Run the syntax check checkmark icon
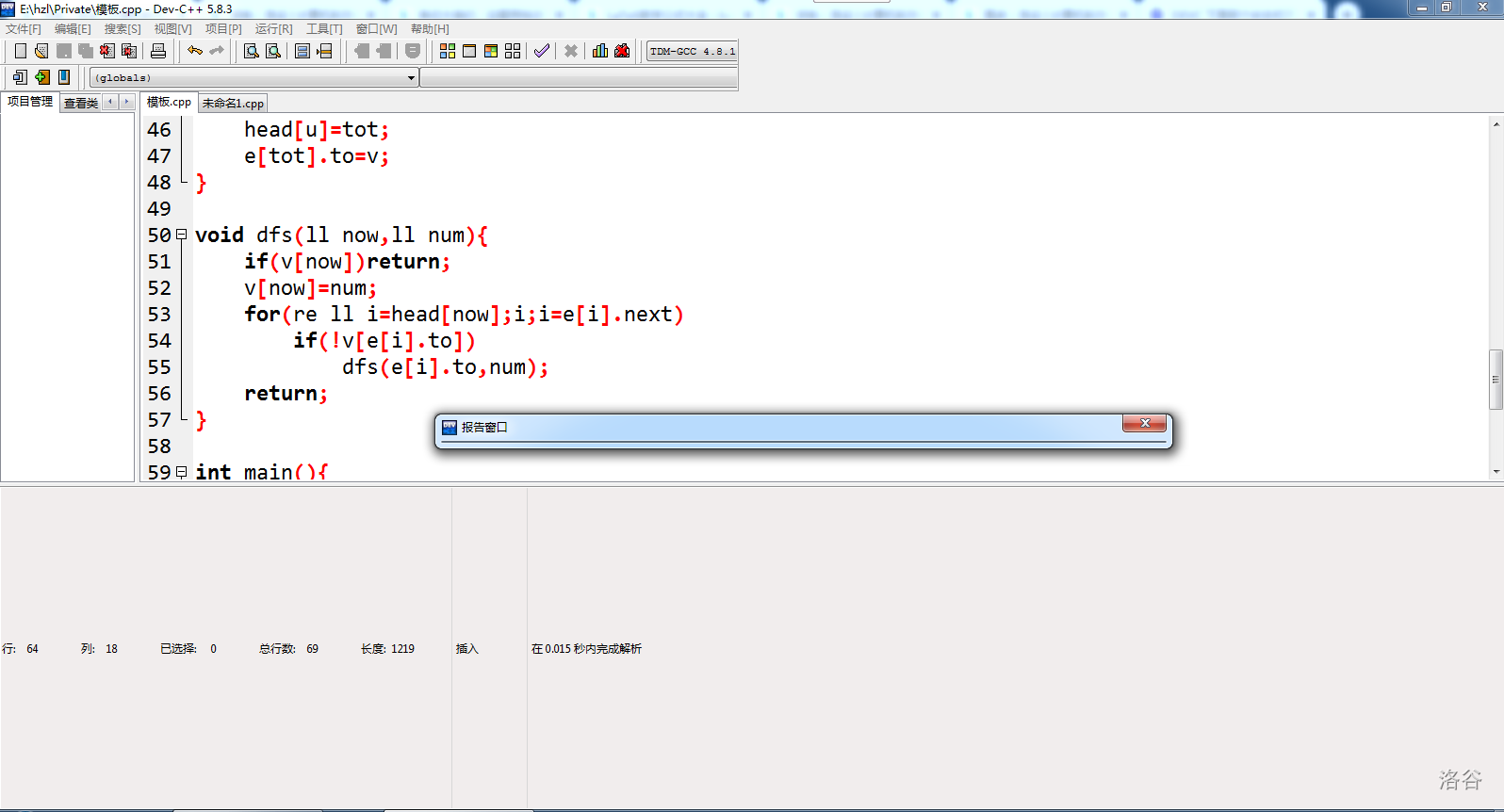1504x812 pixels. pyautogui.click(x=542, y=51)
